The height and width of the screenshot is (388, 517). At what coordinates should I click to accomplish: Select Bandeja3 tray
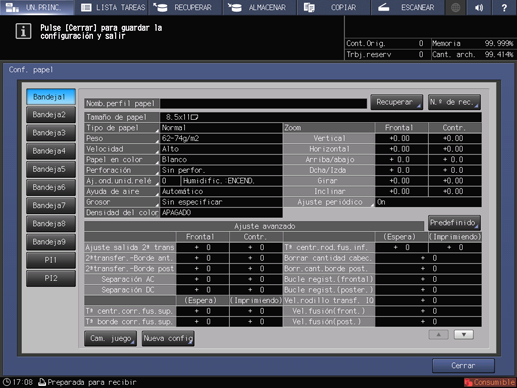(51, 133)
